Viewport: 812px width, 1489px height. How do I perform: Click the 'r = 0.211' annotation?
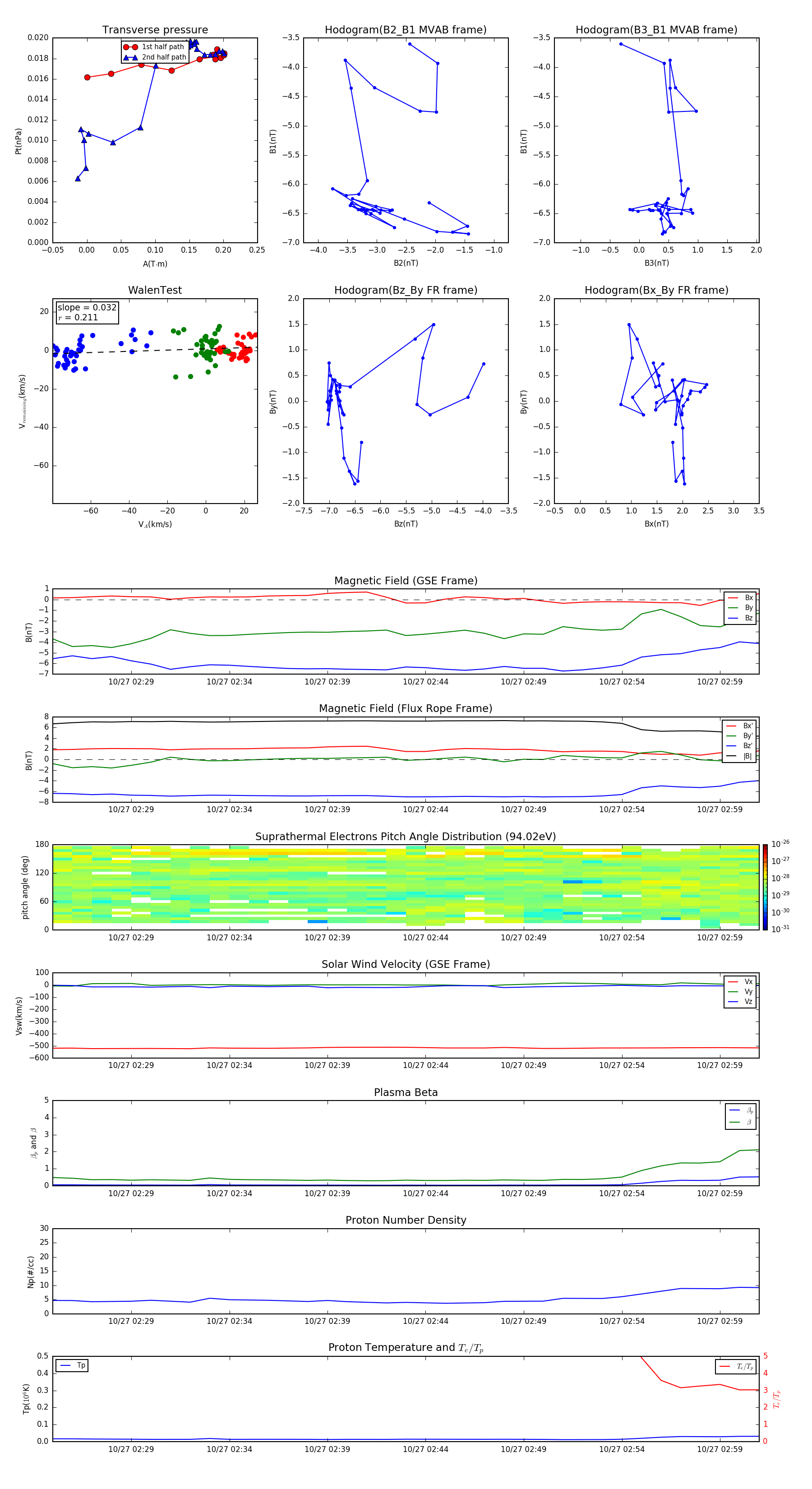pyautogui.click(x=78, y=318)
